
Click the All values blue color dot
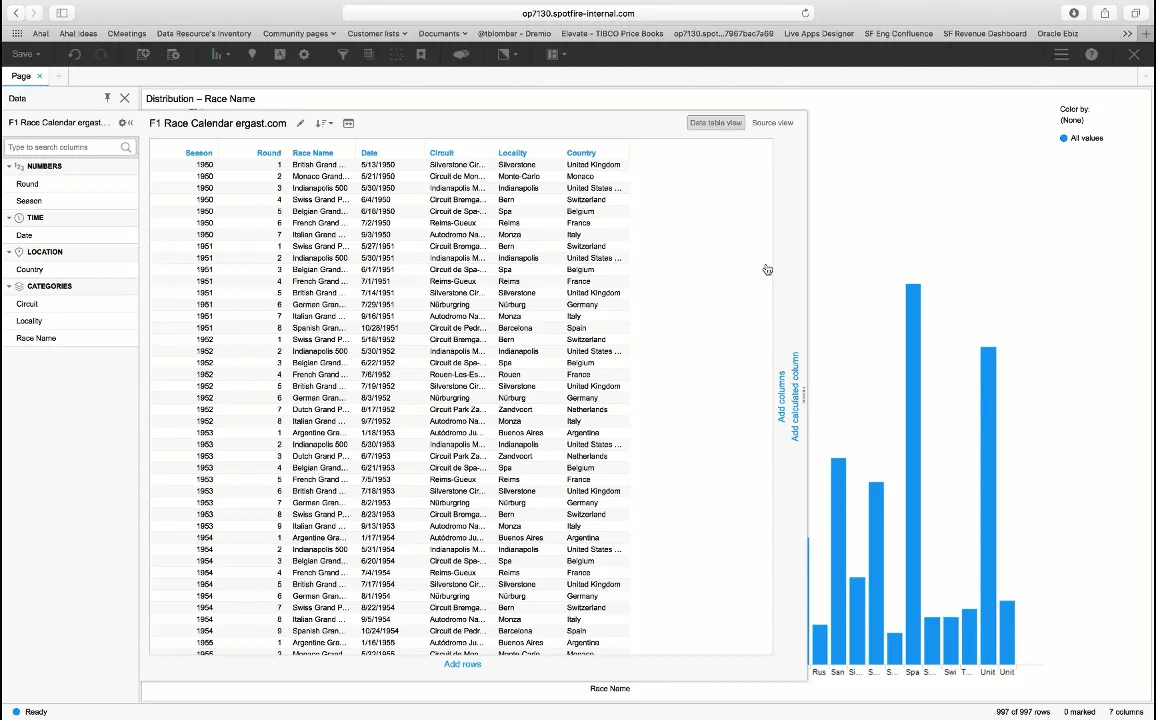[x=1063, y=139]
